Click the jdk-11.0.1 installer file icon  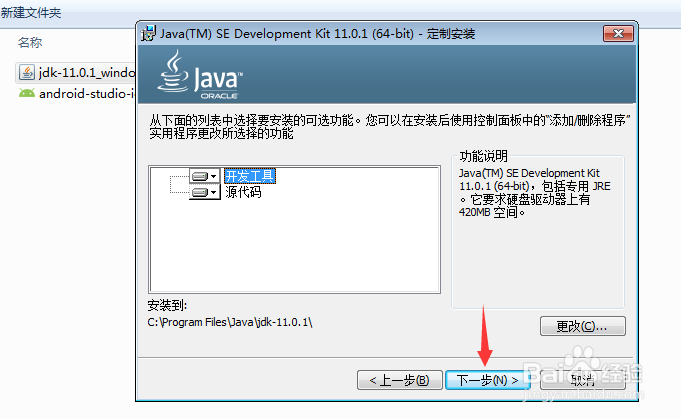(26, 72)
